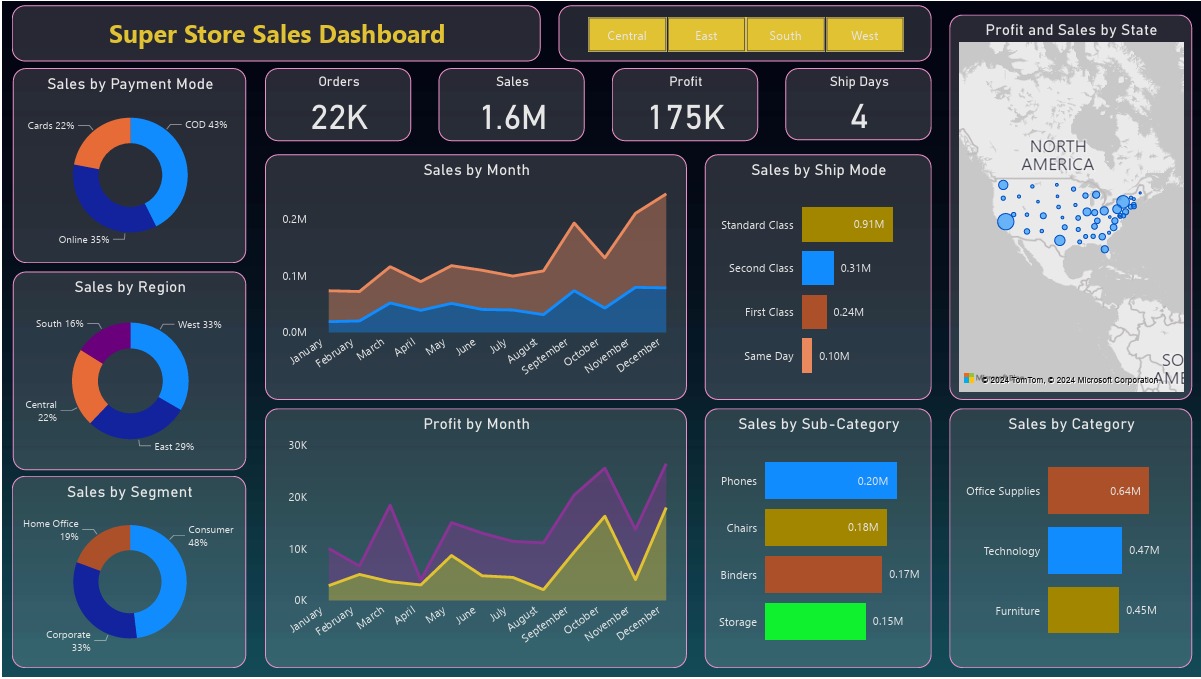
Task: Select the First Class sales bar
Action: (814, 312)
